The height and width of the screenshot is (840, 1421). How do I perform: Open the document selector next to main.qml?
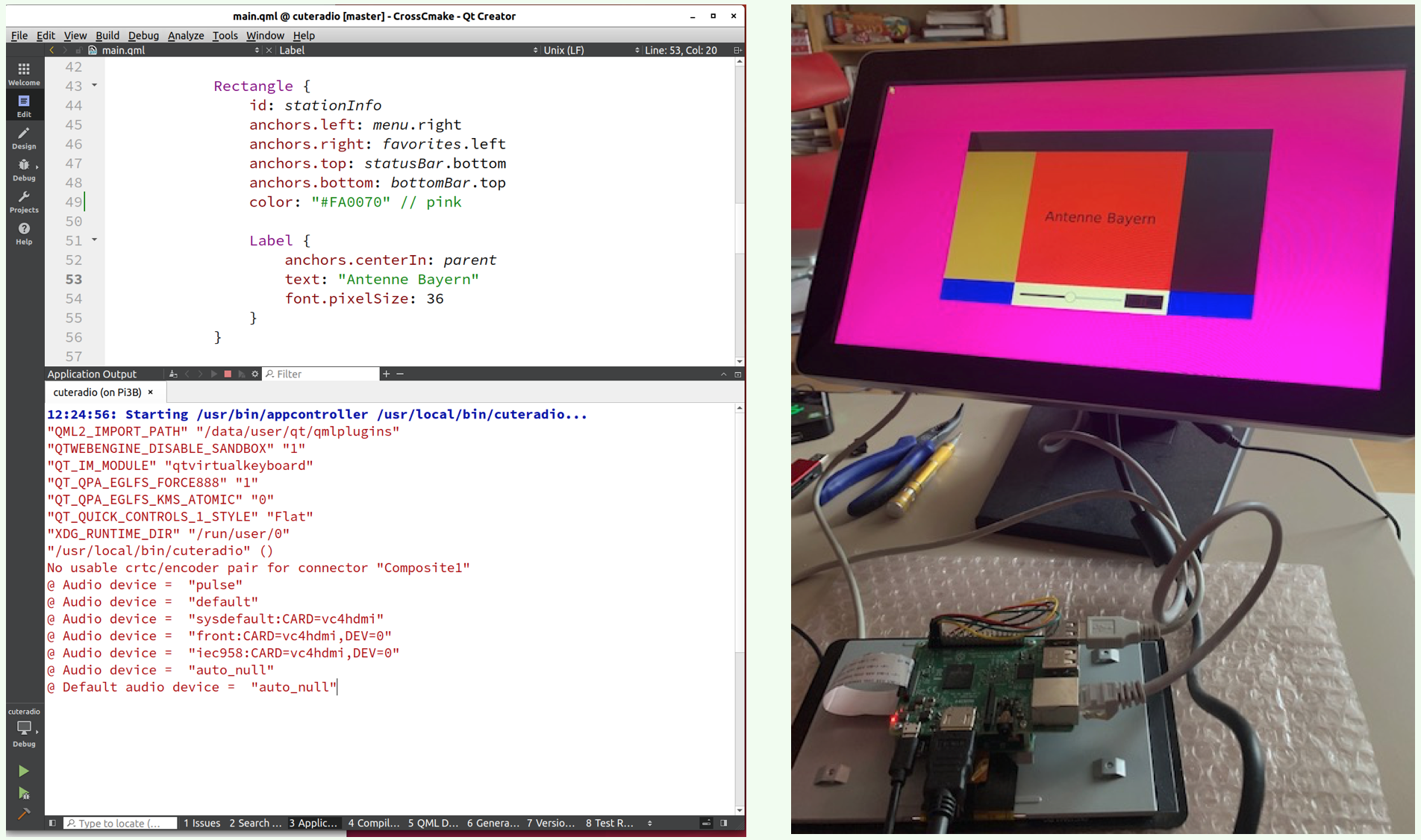tap(256, 50)
